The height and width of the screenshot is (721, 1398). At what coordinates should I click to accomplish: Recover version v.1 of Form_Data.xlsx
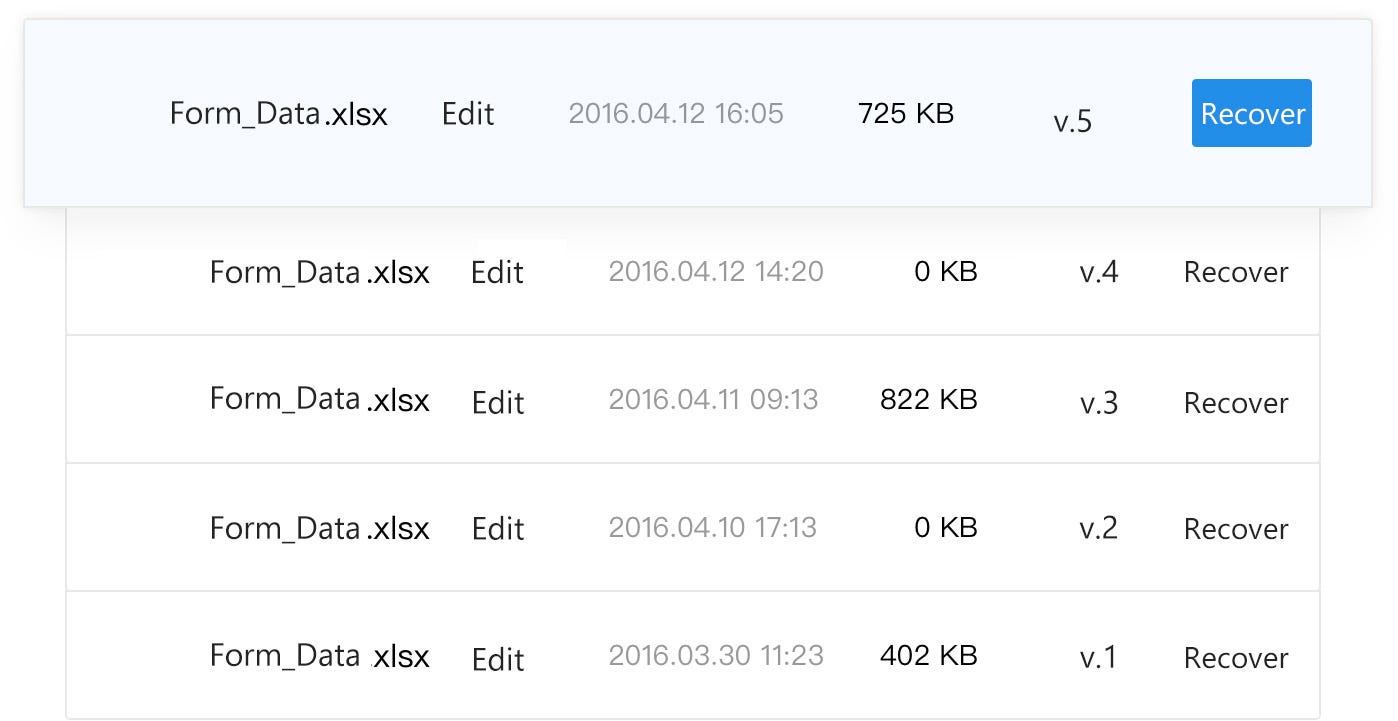tap(1236, 658)
